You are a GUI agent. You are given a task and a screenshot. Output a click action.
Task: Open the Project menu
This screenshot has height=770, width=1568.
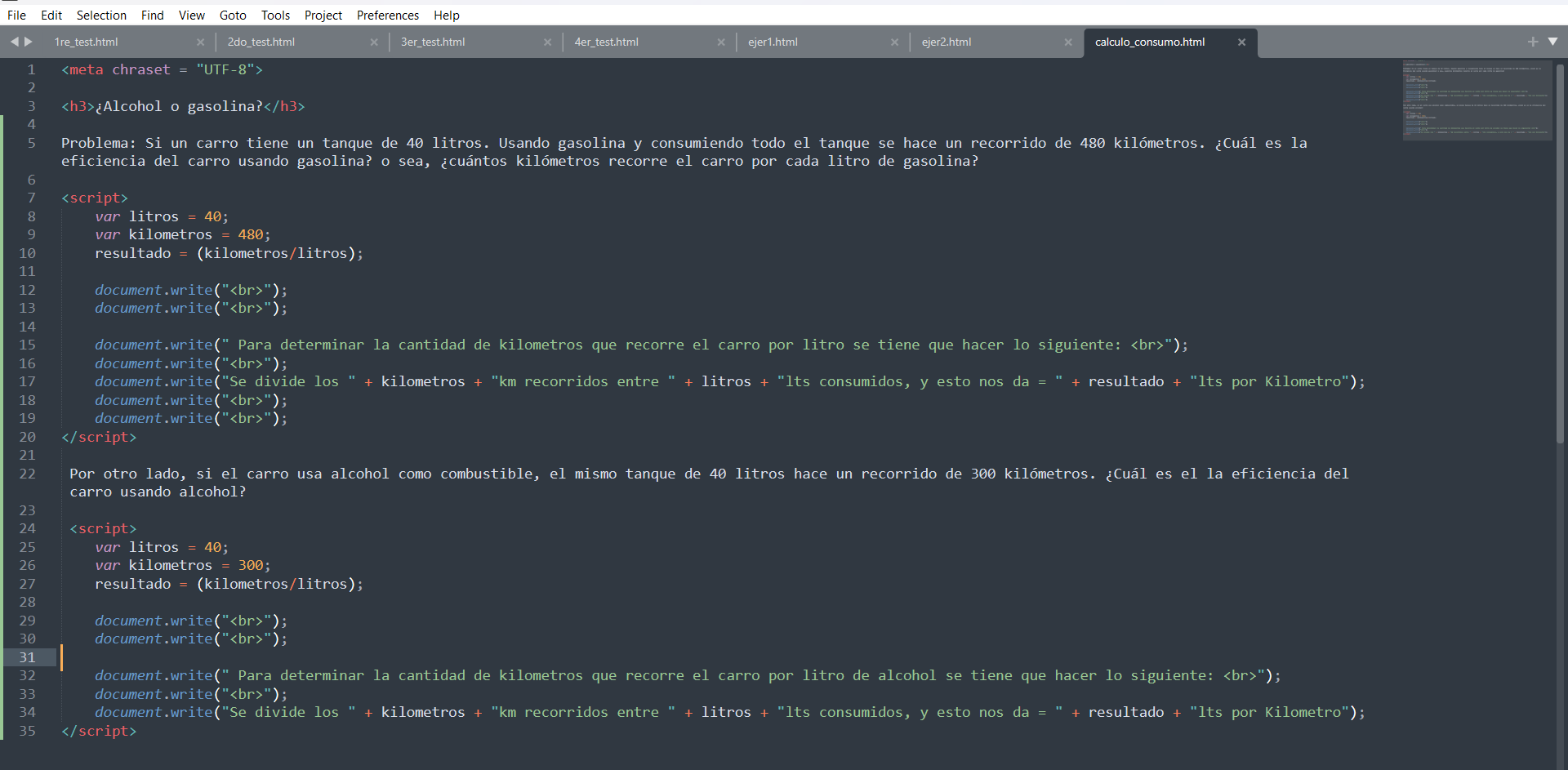323,15
